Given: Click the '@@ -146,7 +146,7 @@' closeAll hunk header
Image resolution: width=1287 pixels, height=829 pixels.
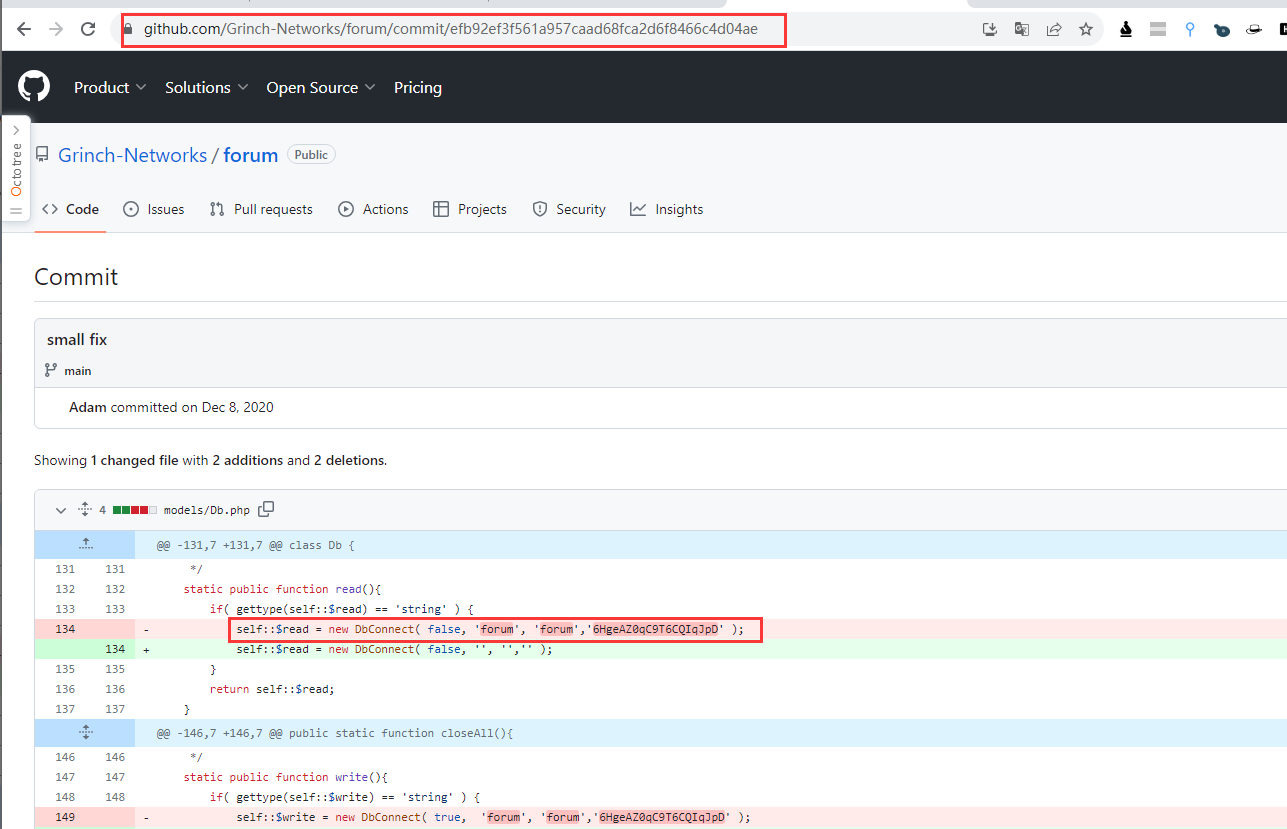Looking at the screenshot, I should pyautogui.click(x=335, y=733).
